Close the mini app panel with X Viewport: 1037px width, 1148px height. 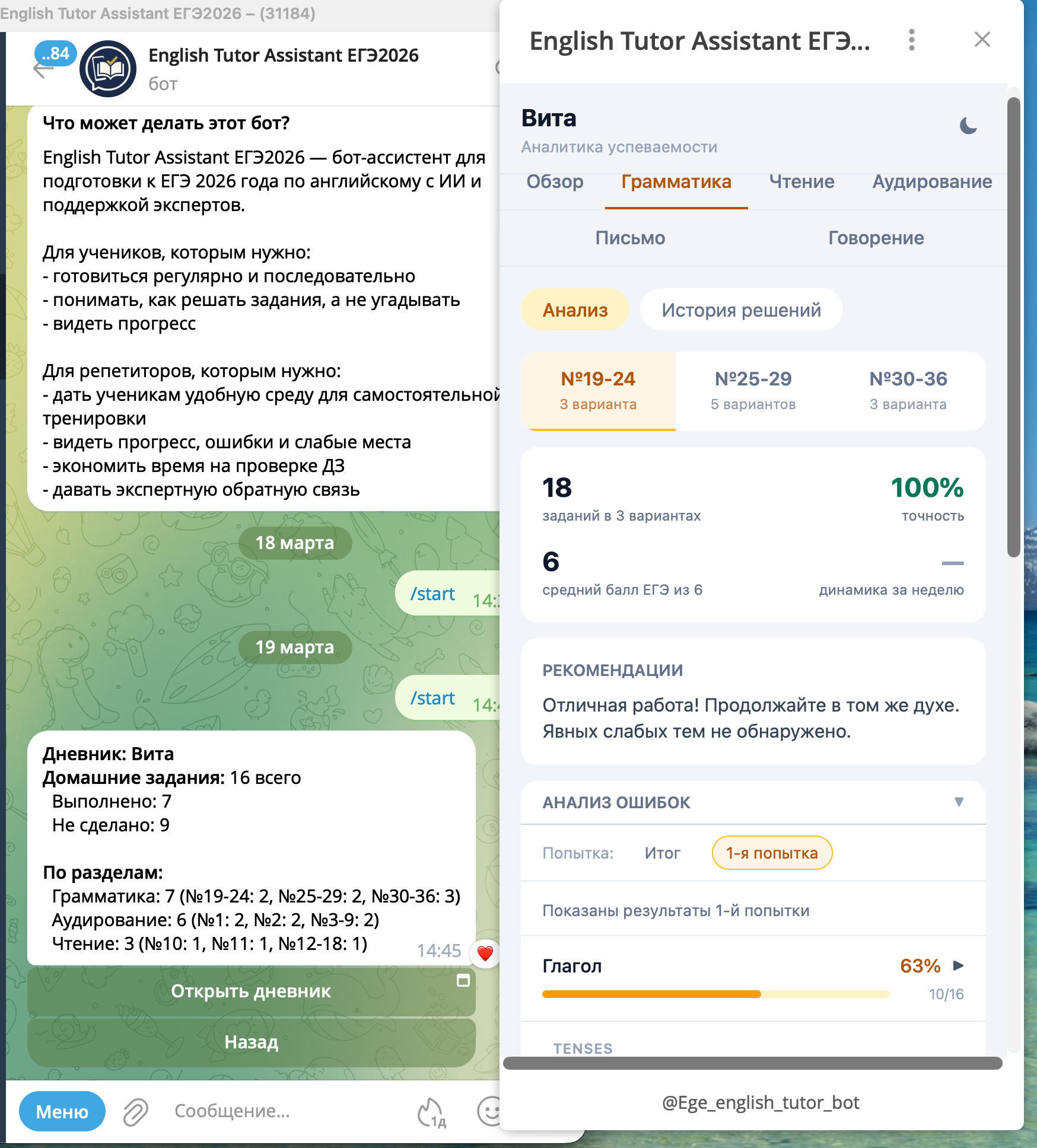point(982,40)
